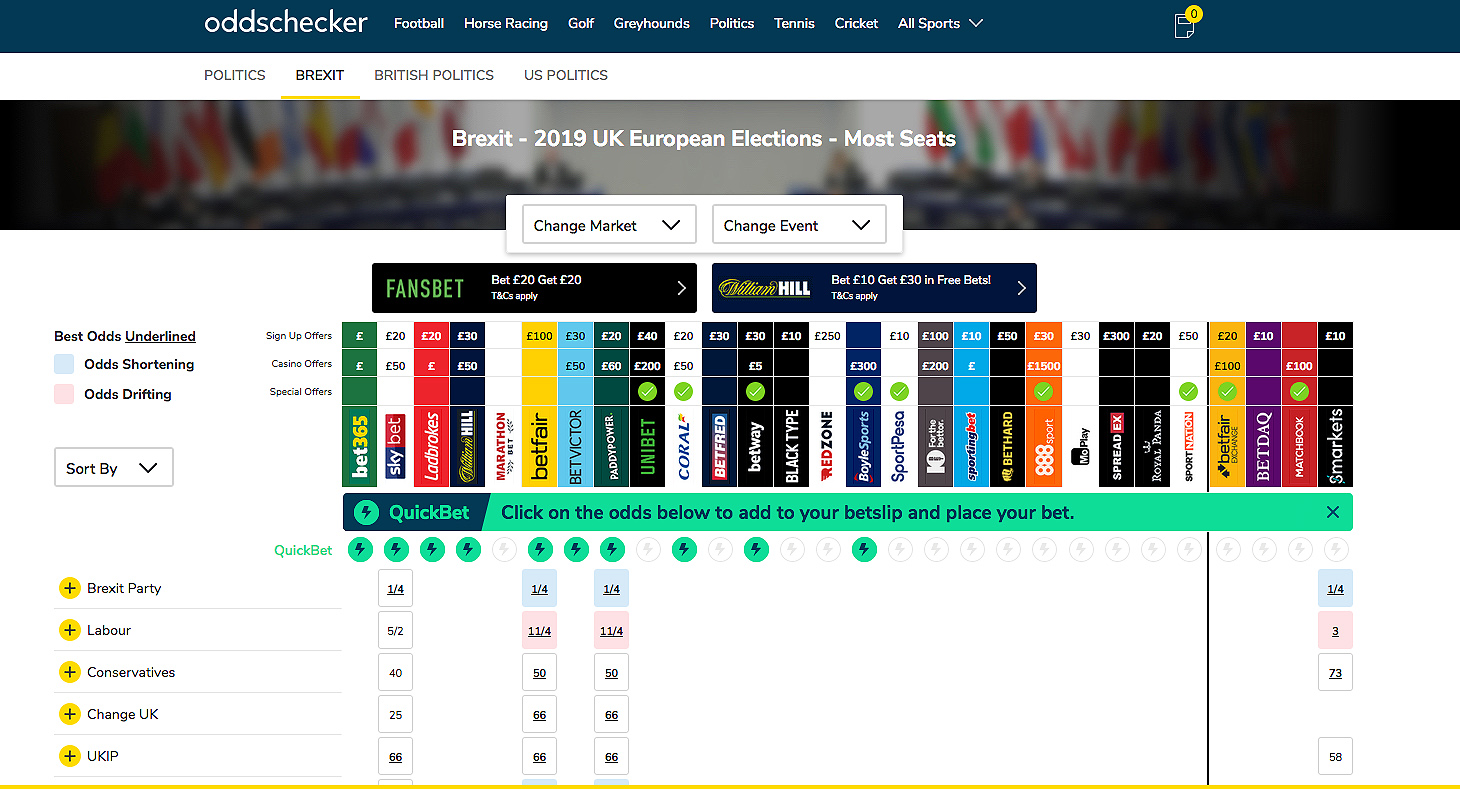Switch to the BRITISH POLITICS tab
The height and width of the screenshot is (789, 1460).
coord(434,75)
